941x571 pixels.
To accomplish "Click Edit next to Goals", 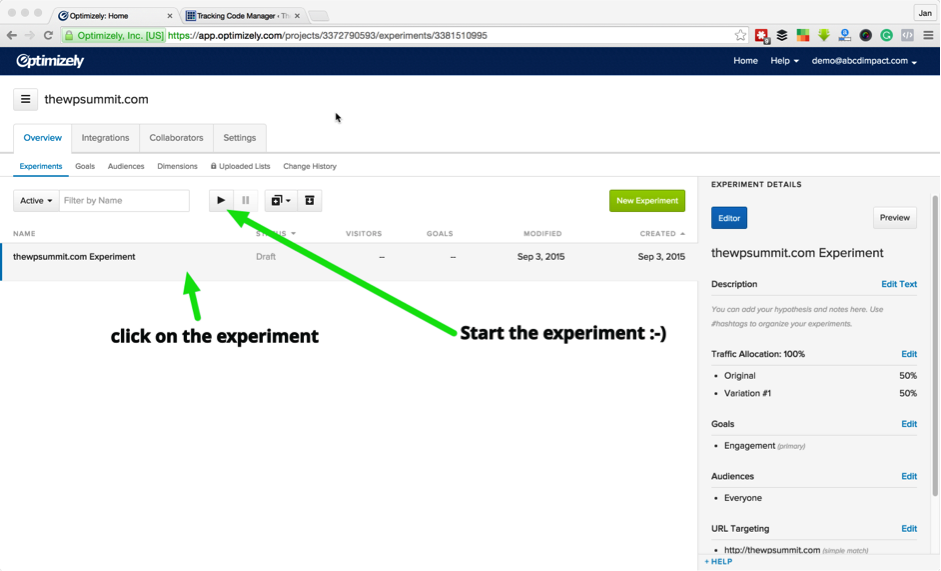I will tap(909, 424).
